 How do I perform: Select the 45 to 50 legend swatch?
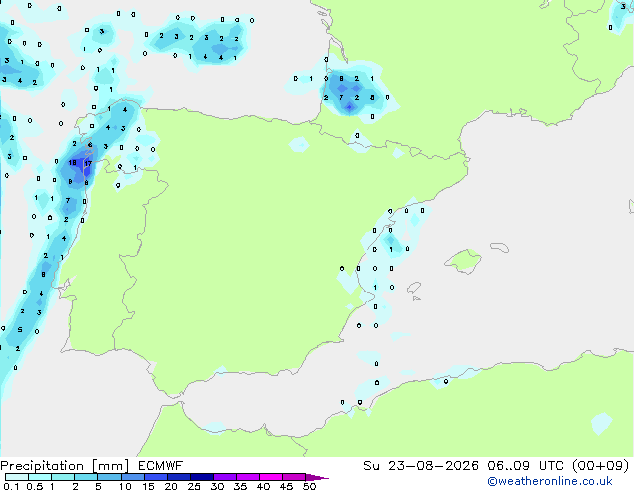[294, 477]
